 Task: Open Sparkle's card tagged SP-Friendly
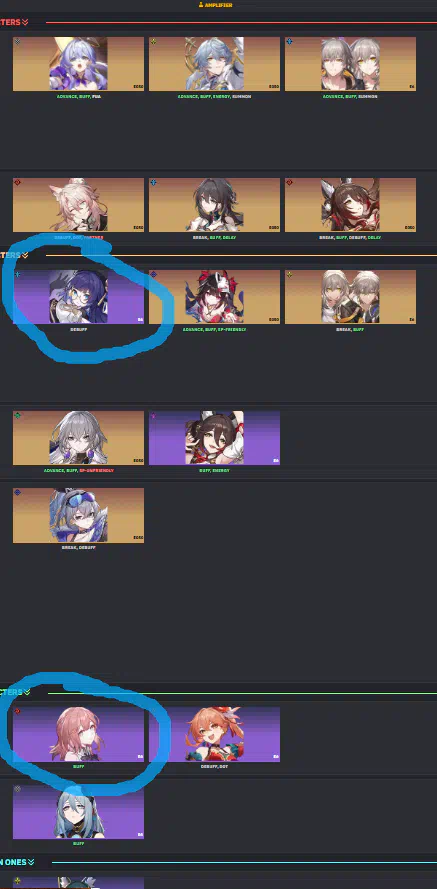(x=214, y=297)
